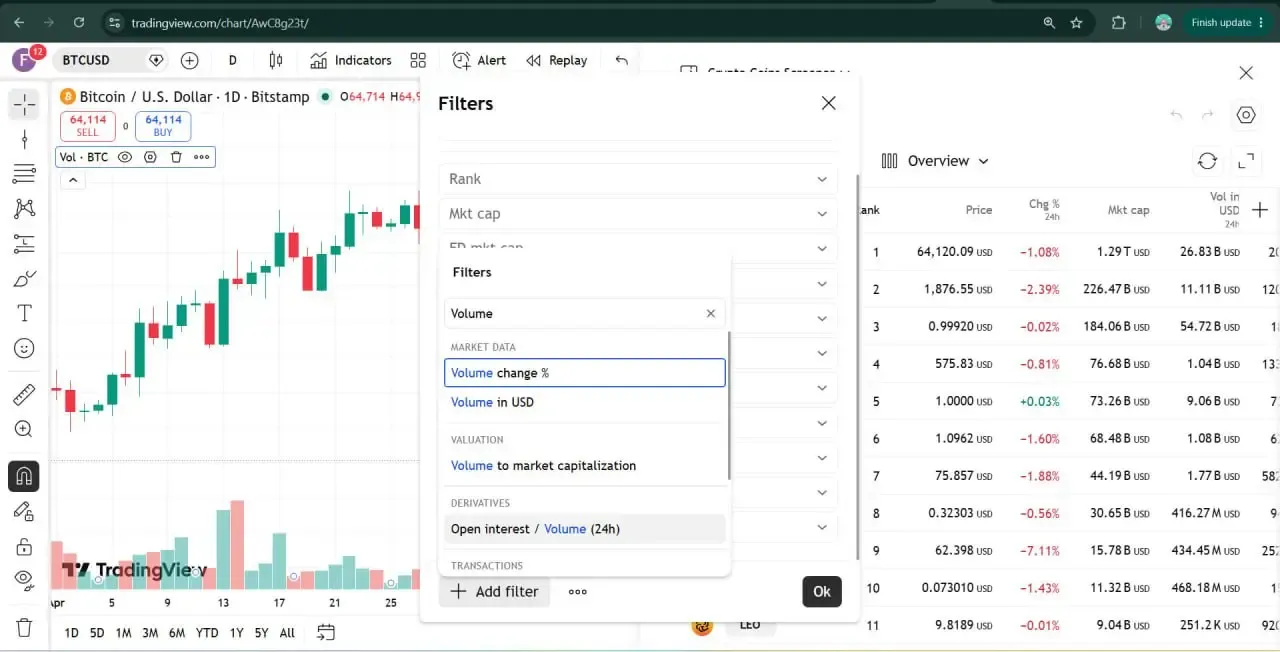Open the Overview columns dropdown
Screen dimensions: 1280x652
click(x=935, y=161)
